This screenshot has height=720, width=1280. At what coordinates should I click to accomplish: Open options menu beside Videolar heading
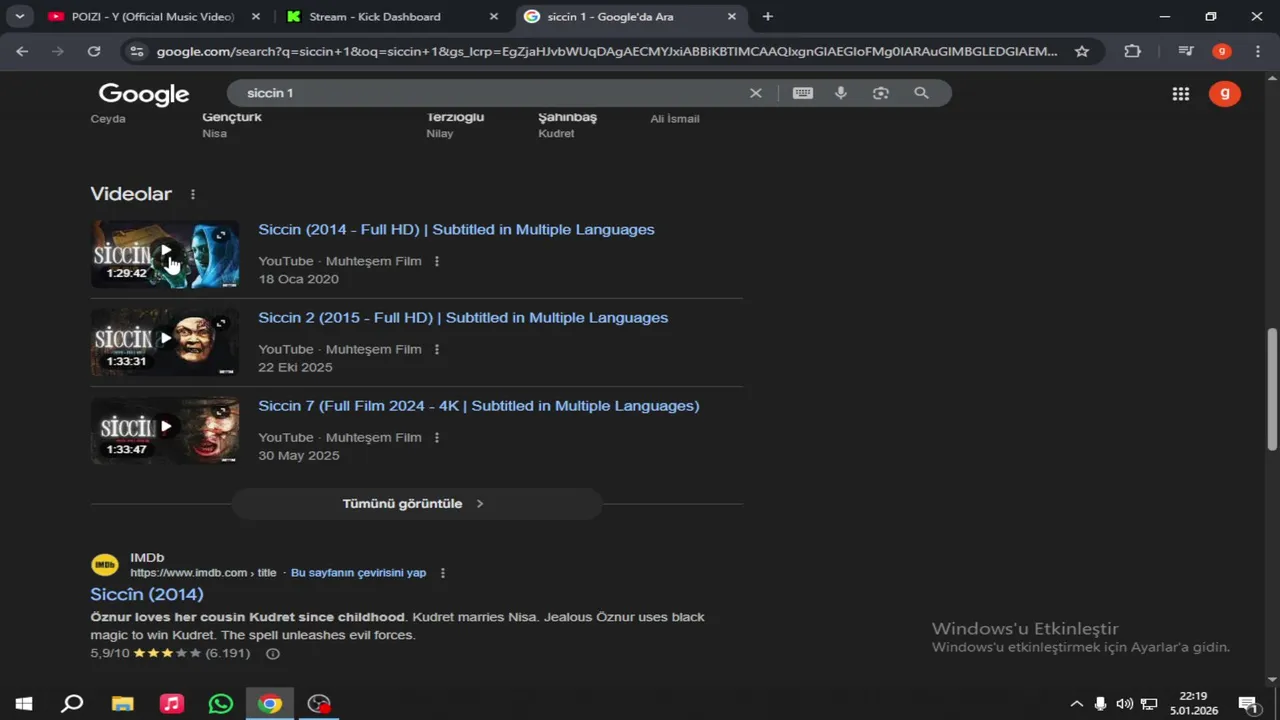(x=193, y=194)
